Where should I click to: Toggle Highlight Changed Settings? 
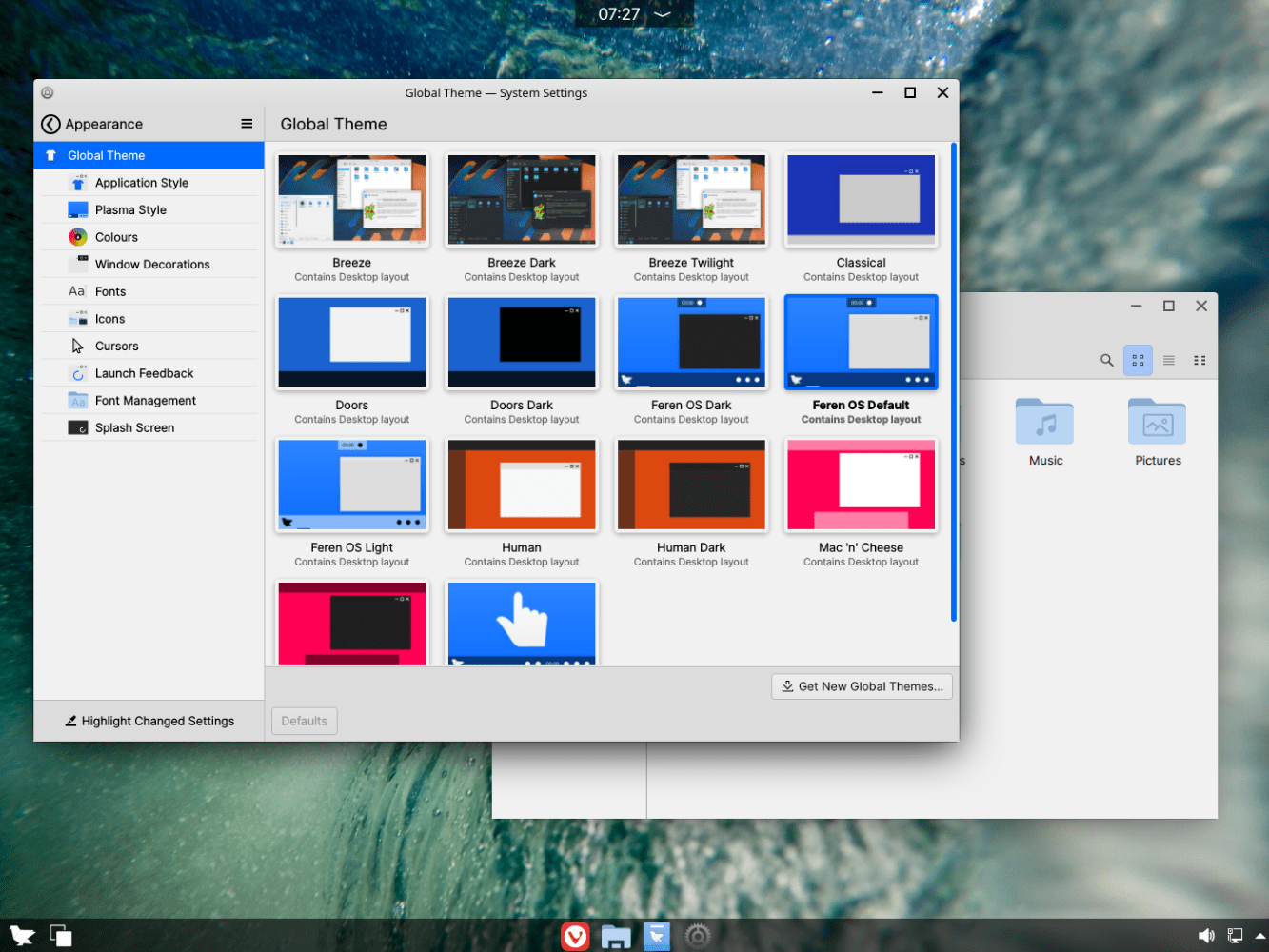pyautogui.click(x=149, y=721)
